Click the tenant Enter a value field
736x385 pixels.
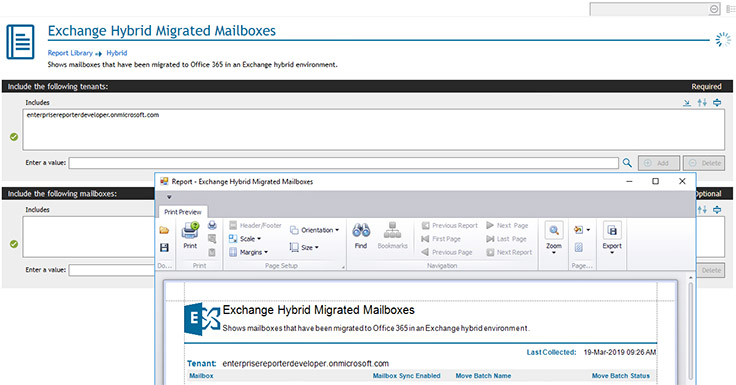point(344,163)
